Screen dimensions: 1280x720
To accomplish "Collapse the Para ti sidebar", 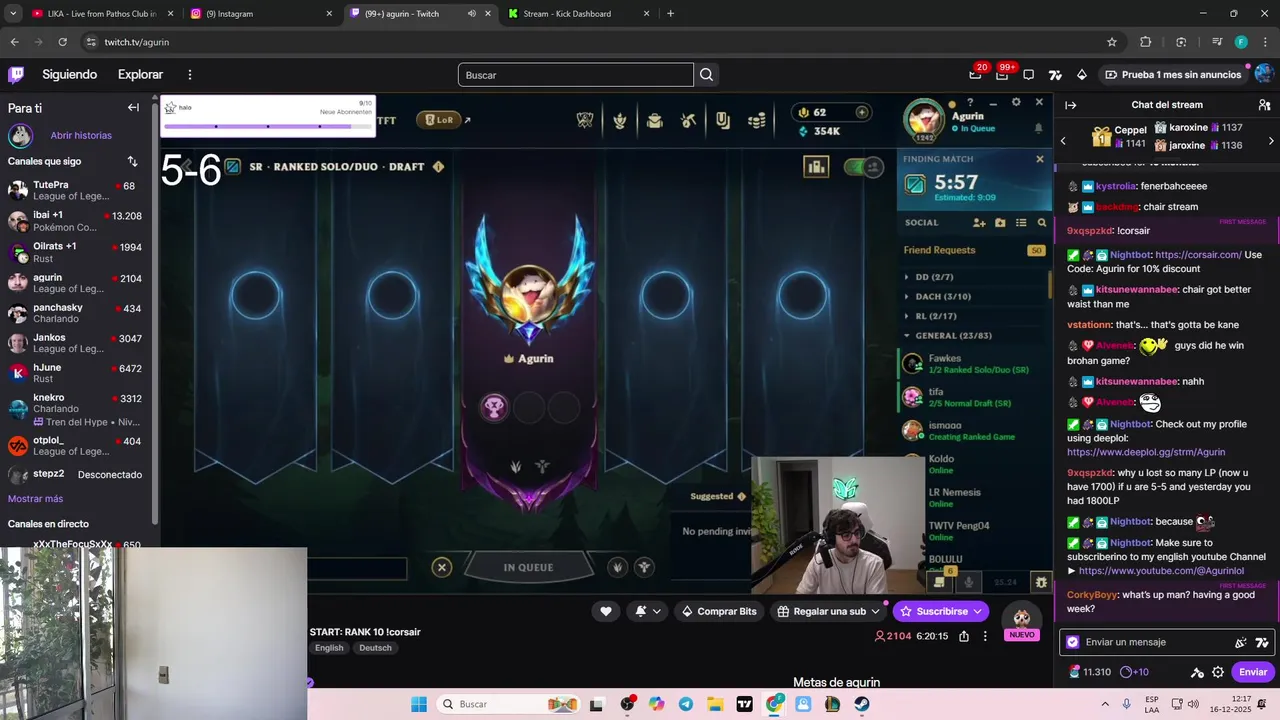I will (x=133, y=107).
